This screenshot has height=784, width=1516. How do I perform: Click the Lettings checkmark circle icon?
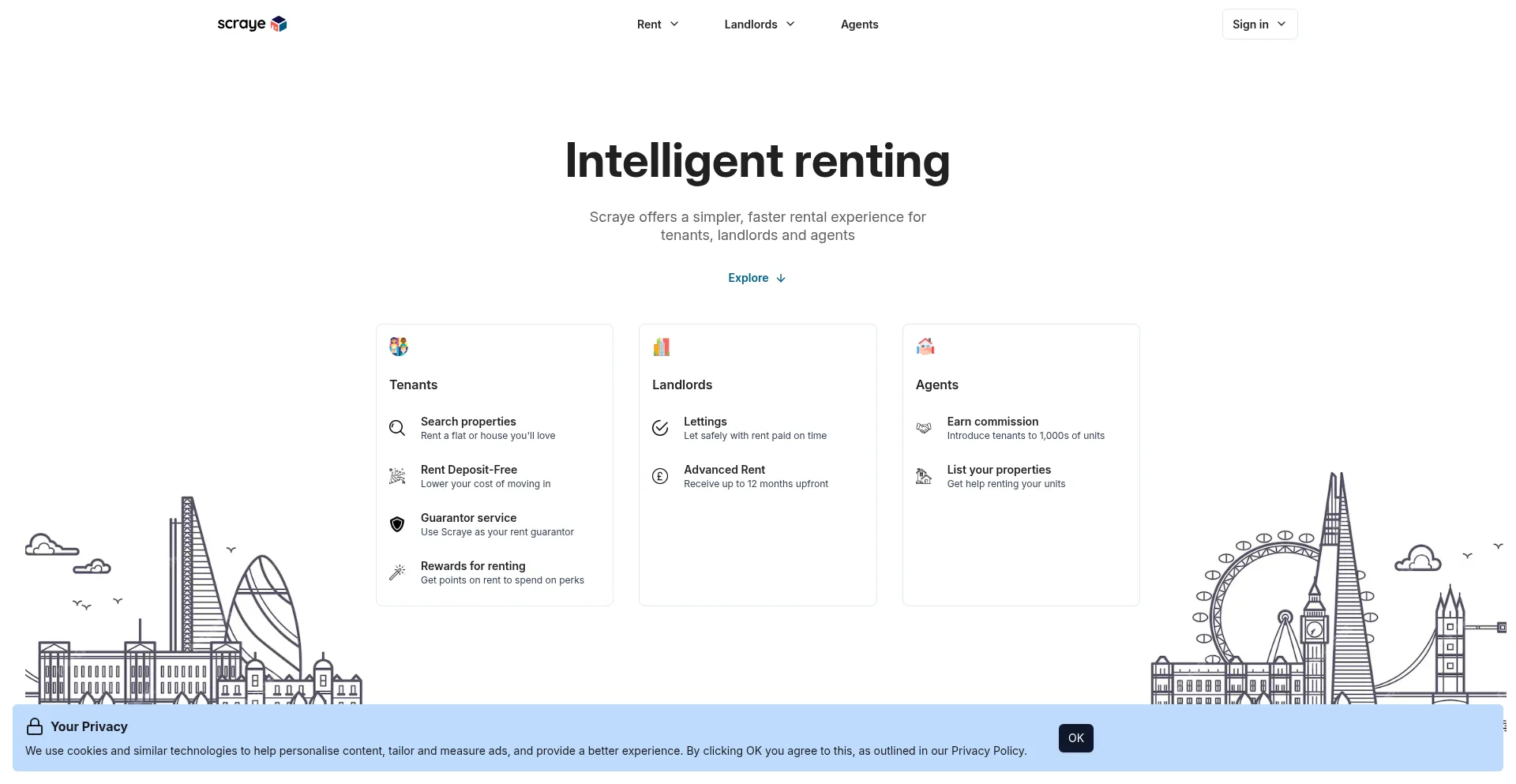point(660,428)
